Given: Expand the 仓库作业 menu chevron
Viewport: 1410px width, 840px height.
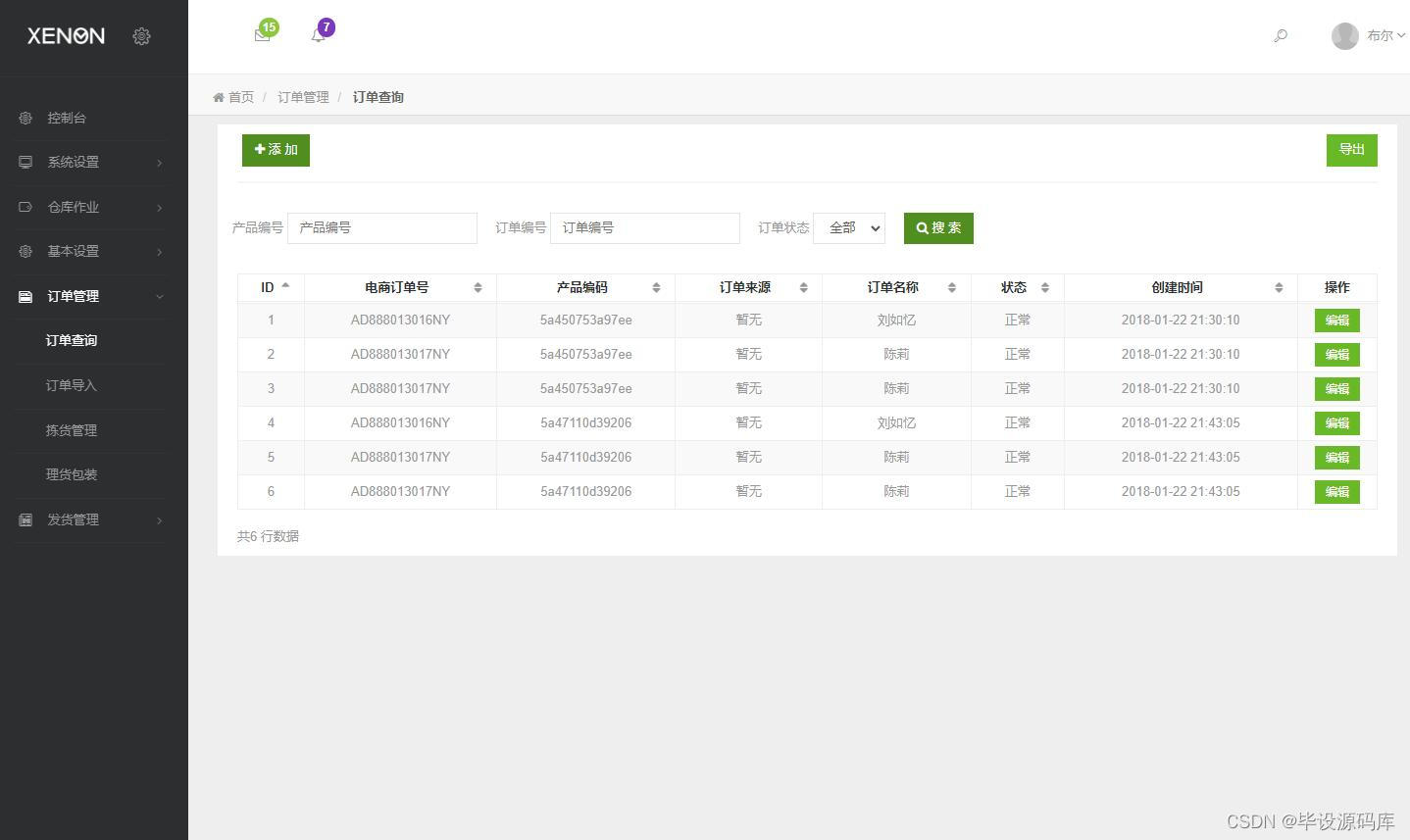Looking at the screenshot, I should [x=160, y=208].
